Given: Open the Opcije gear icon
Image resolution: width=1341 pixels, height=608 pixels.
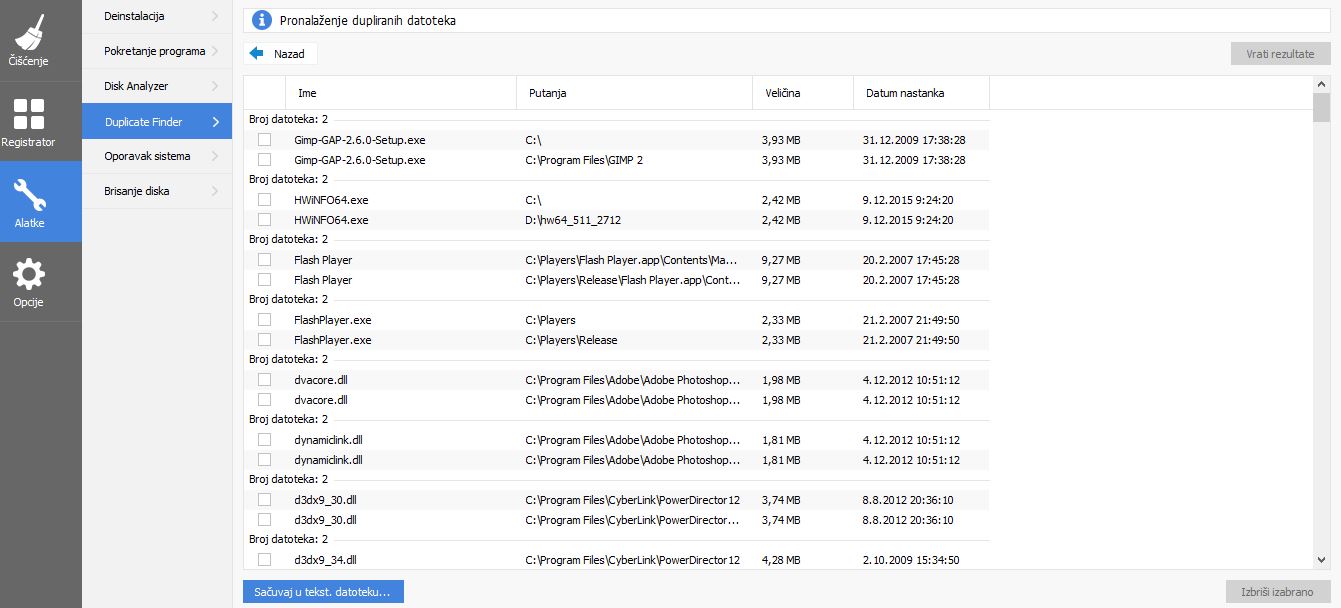Looking at the screenshot, I should pos(30,274).
